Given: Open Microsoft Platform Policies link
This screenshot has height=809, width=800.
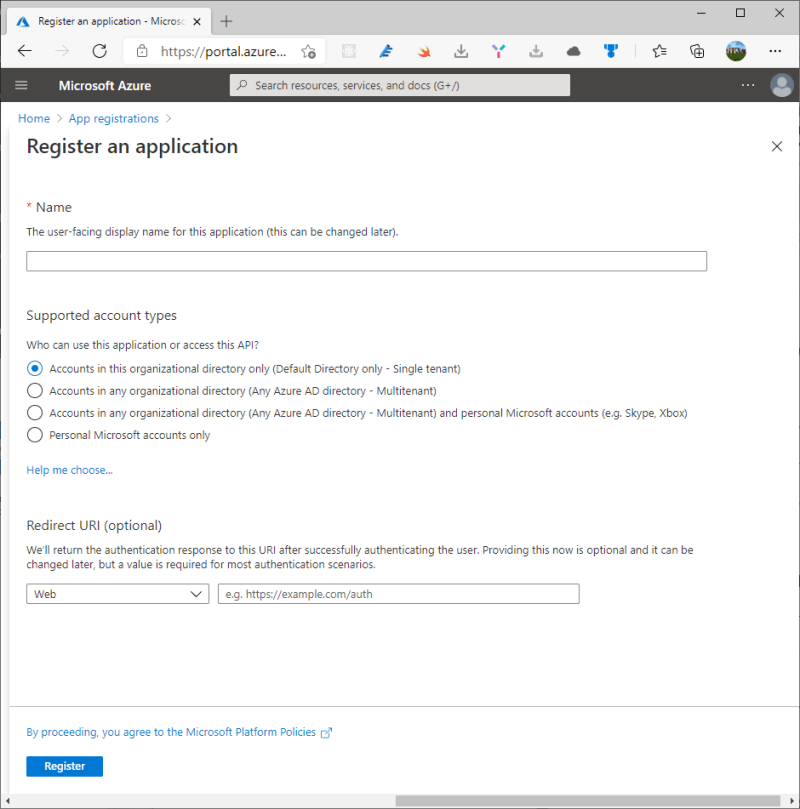Looking at the screenshot, I should pos(179,732).
